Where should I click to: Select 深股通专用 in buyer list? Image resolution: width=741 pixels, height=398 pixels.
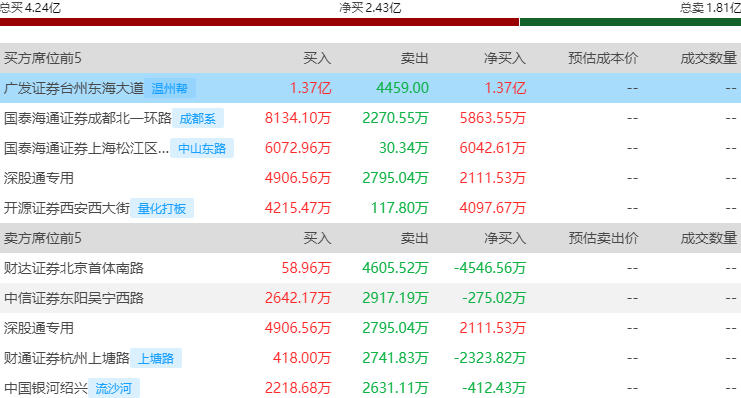coord(39,178)
